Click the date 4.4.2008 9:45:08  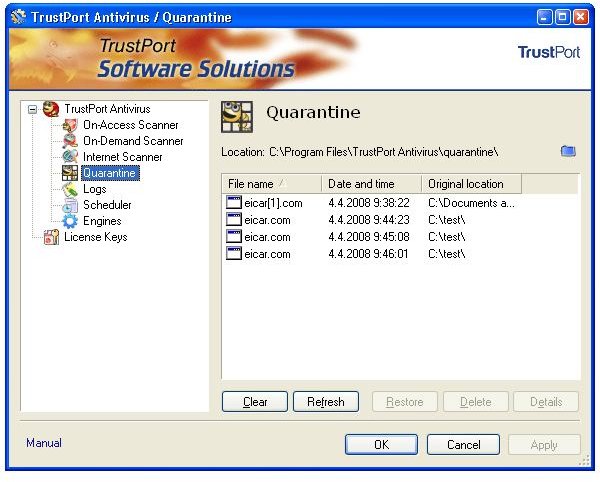click(x=369, y=237)
